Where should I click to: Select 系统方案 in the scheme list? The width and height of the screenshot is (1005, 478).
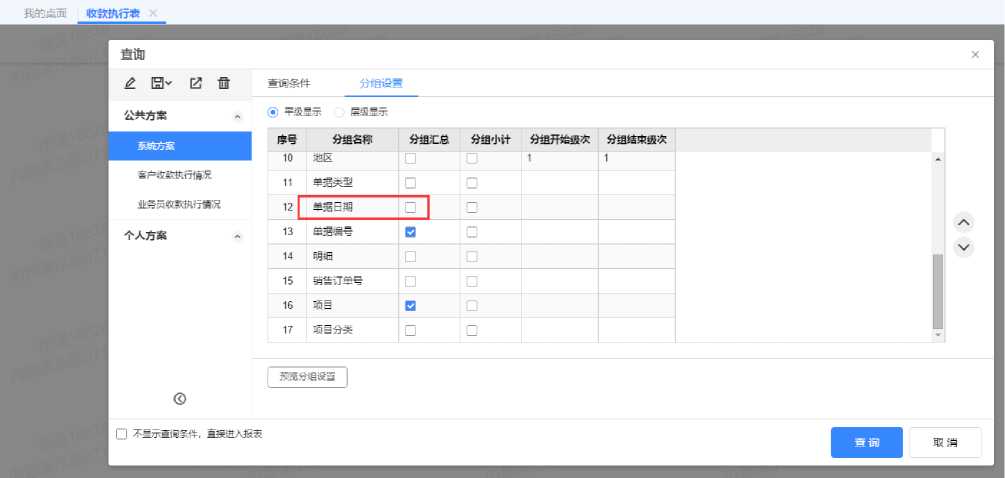(180, 146)
